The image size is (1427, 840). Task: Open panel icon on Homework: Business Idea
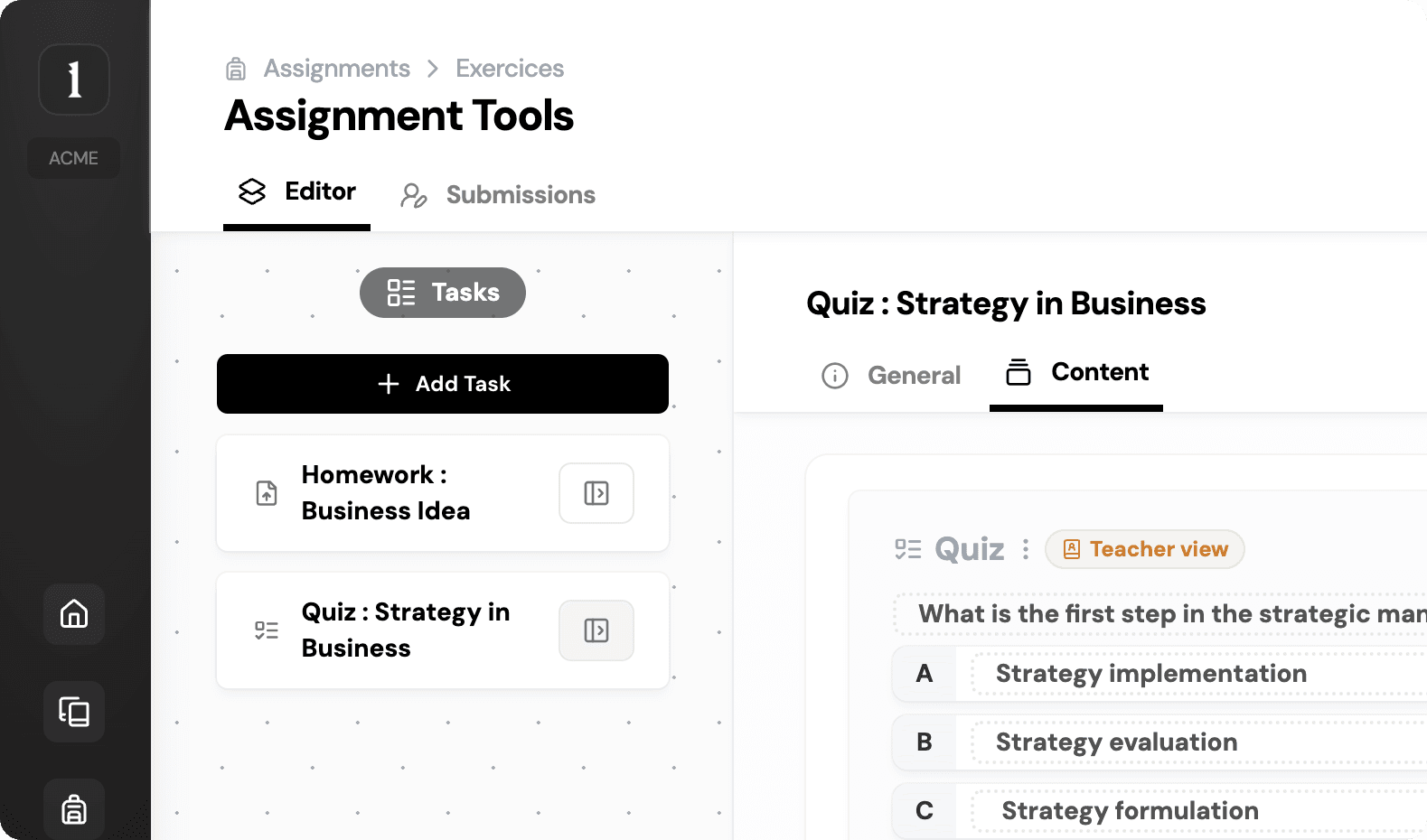pos(596,493)
